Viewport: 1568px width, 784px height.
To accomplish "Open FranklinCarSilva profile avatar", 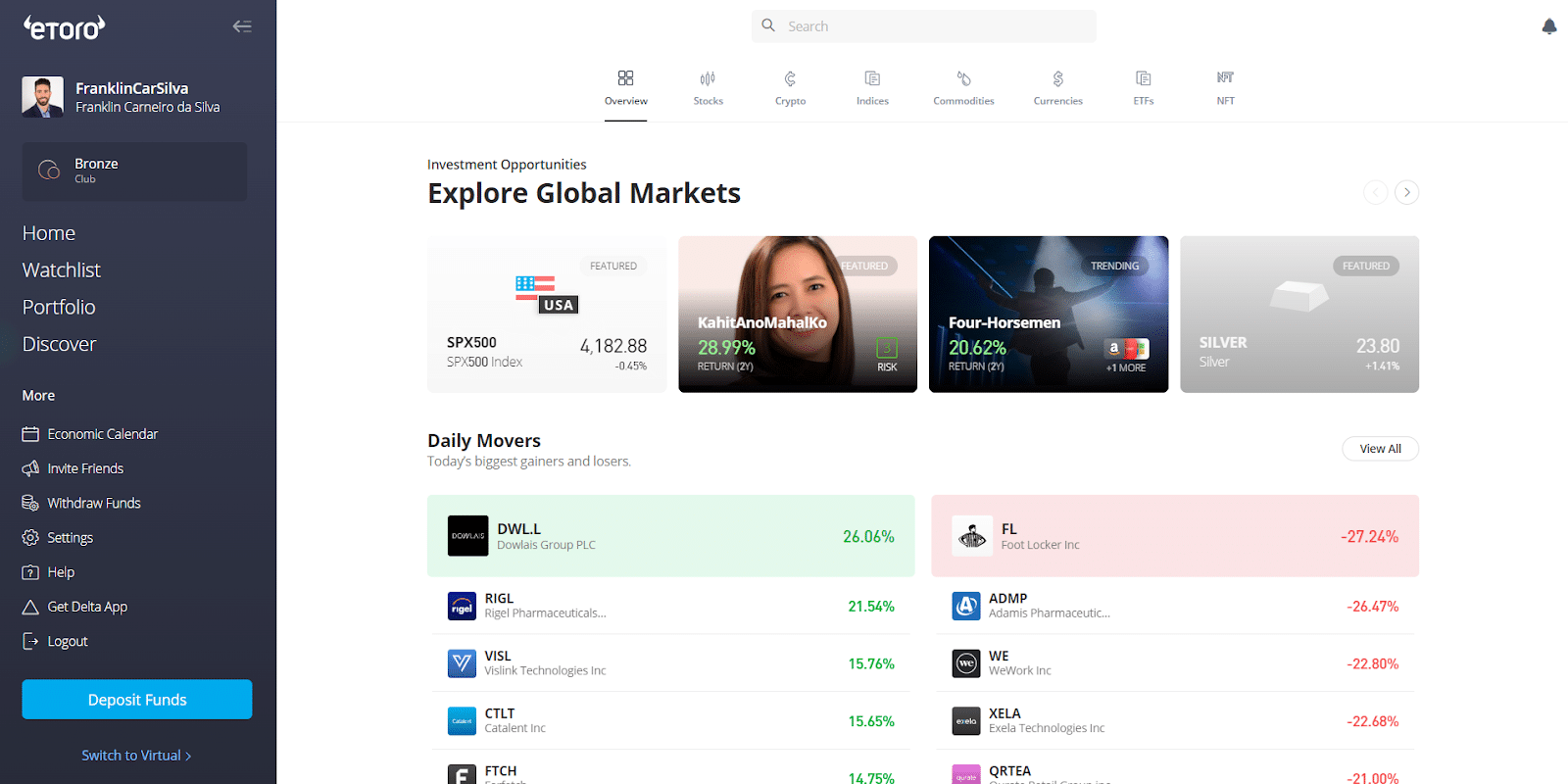I will point(42,97).
